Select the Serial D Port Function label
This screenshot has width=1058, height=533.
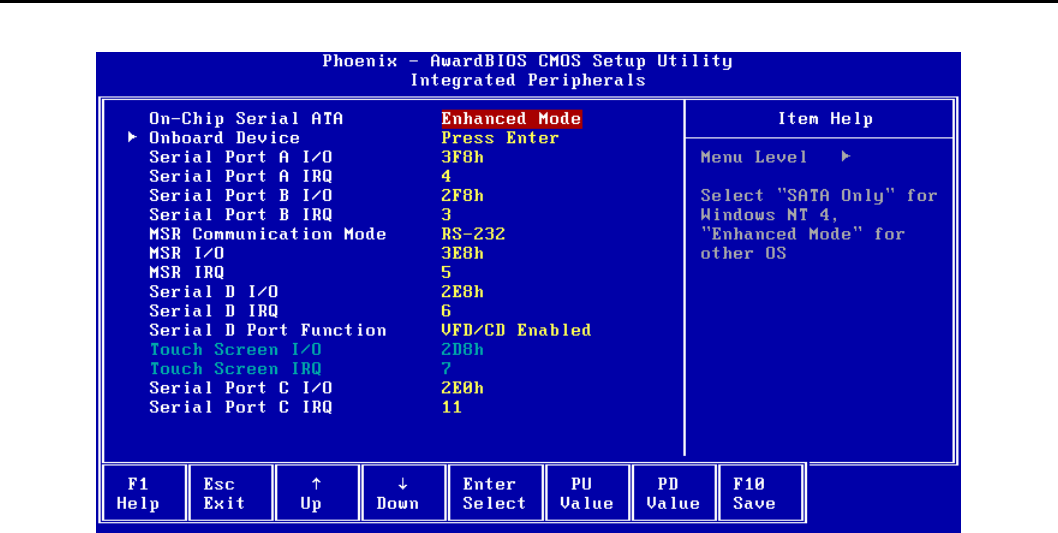pos(267,331)
